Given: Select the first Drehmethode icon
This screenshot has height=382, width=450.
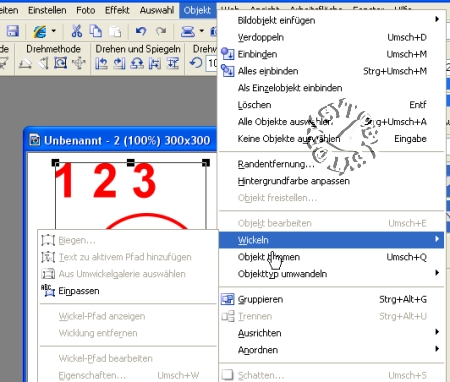Looking at the screenshot, I should click(x=25, y=63).
